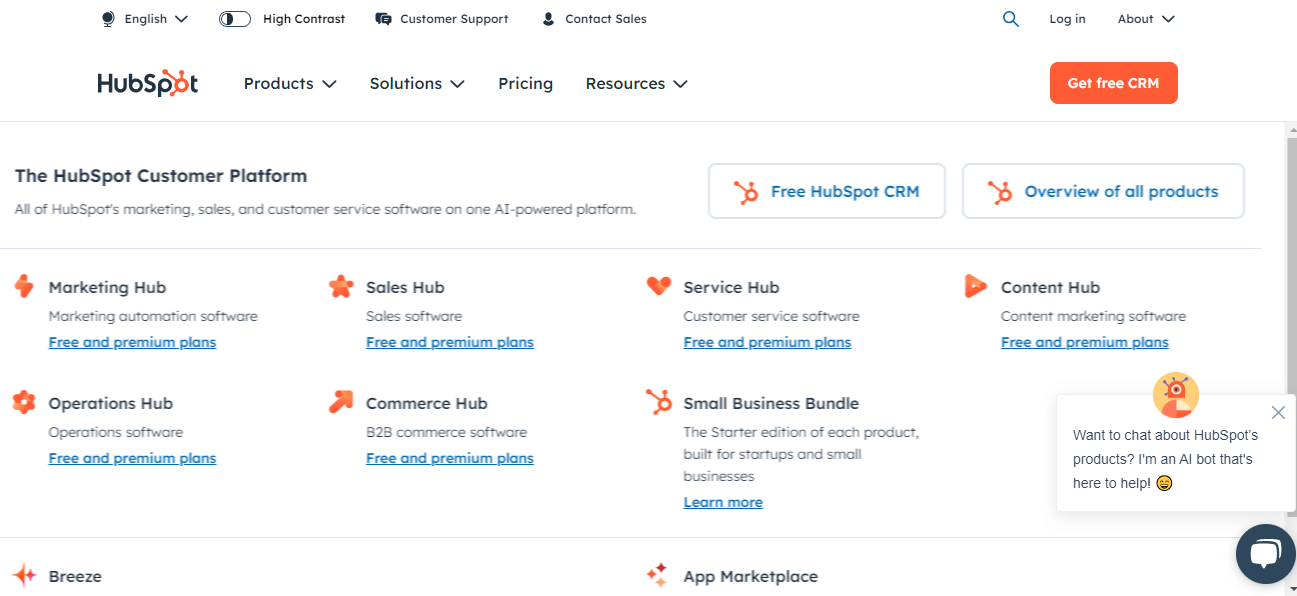
Task: Open Sales Hub free and premium plans
Action: point(450,342)
